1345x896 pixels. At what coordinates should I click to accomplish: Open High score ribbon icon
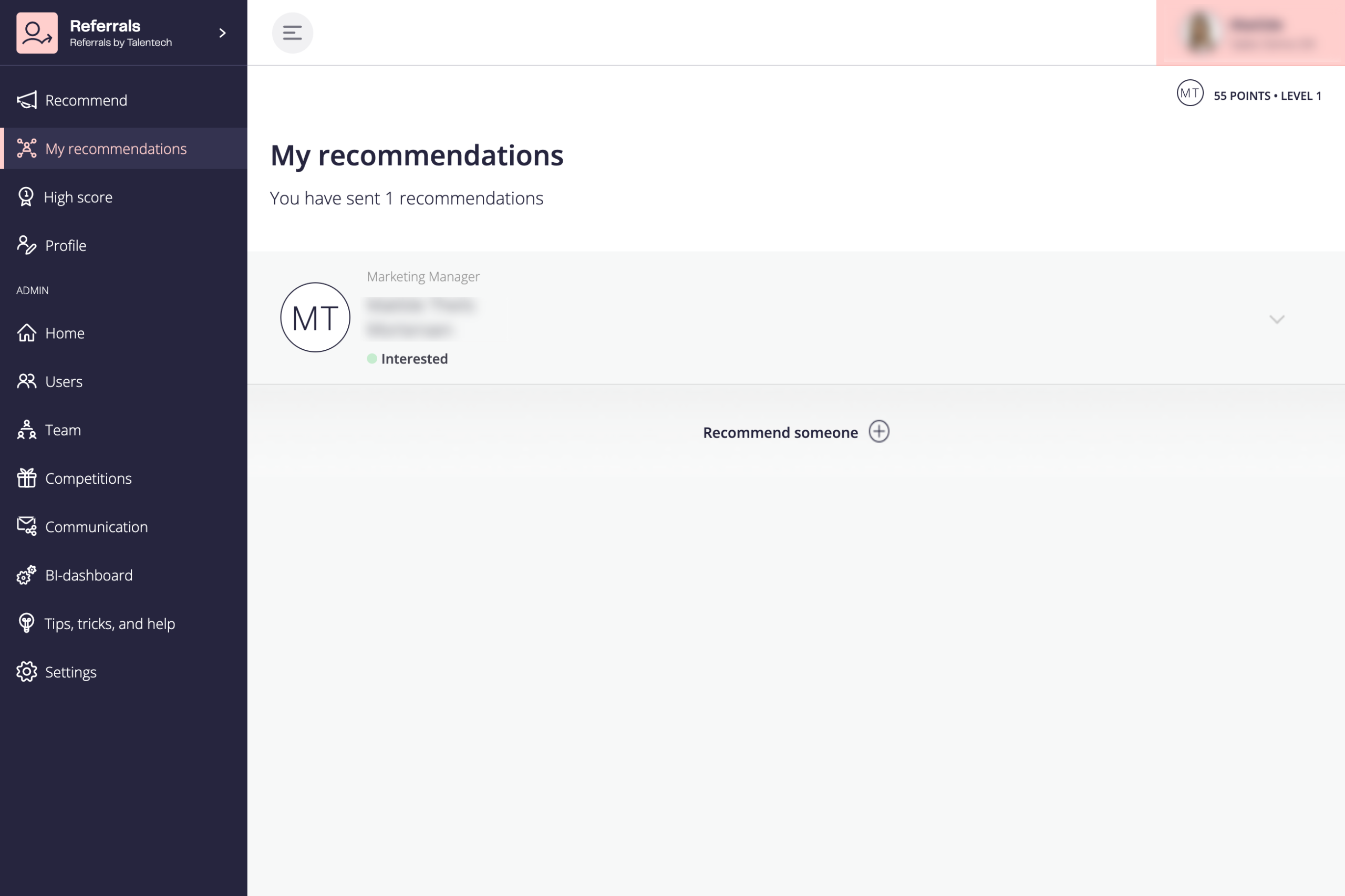26,197
